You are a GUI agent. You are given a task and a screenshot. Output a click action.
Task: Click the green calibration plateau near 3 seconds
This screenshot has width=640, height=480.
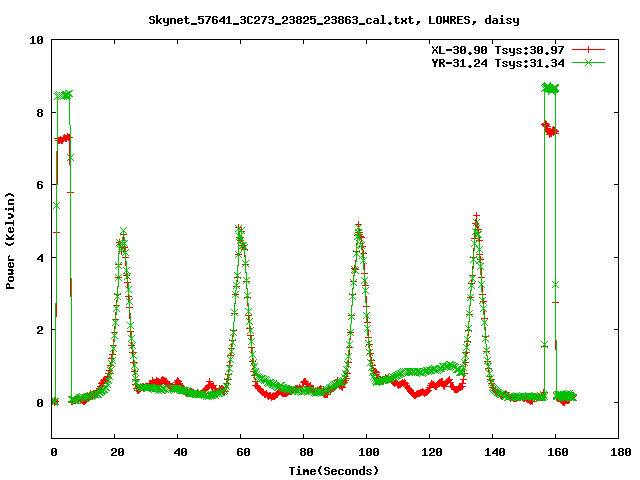pyautogui.click(x=63, y=95)
